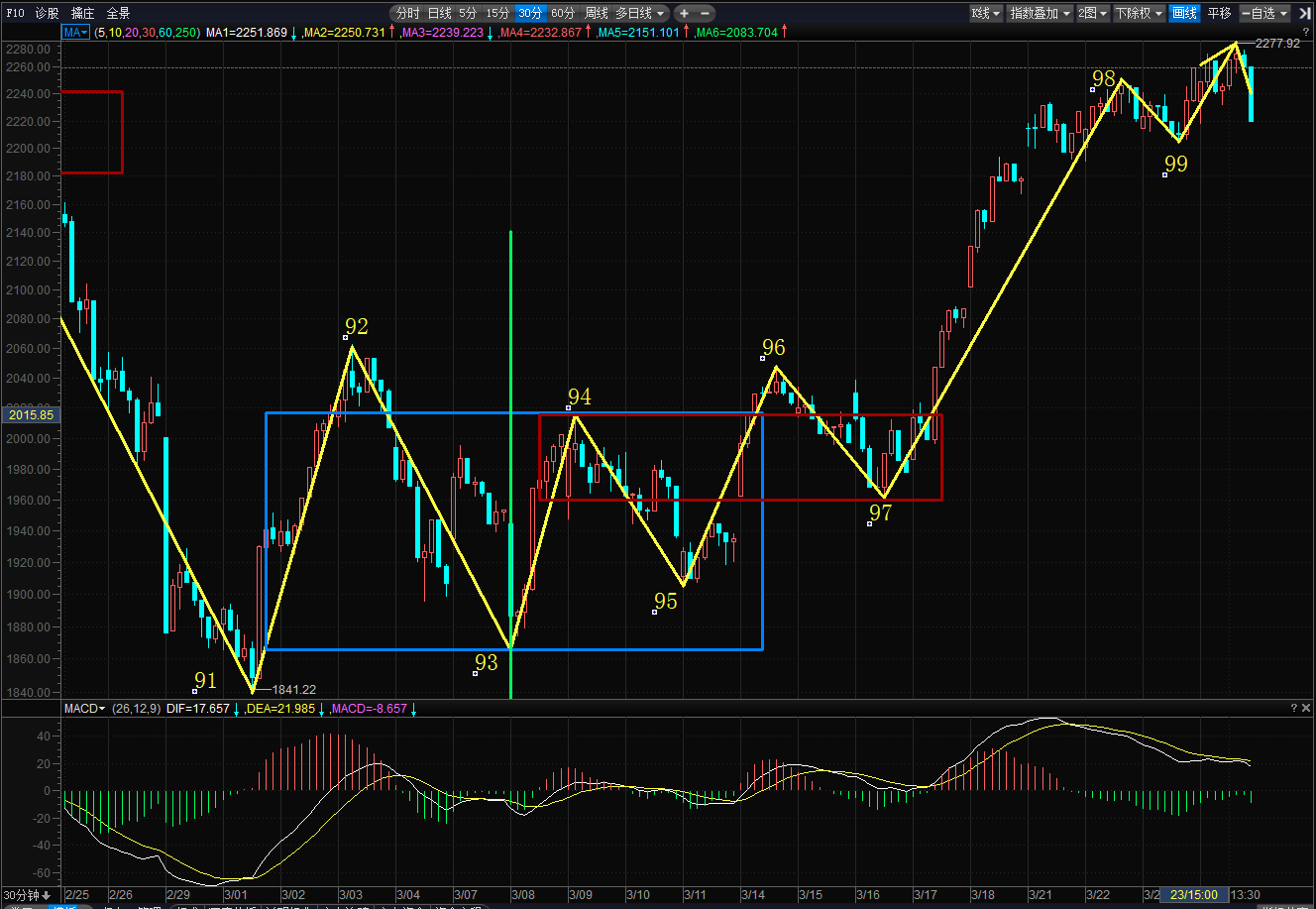Open the 自选 watchlist dropdown
1316x909 pixels.
(x=1264, y=13)
